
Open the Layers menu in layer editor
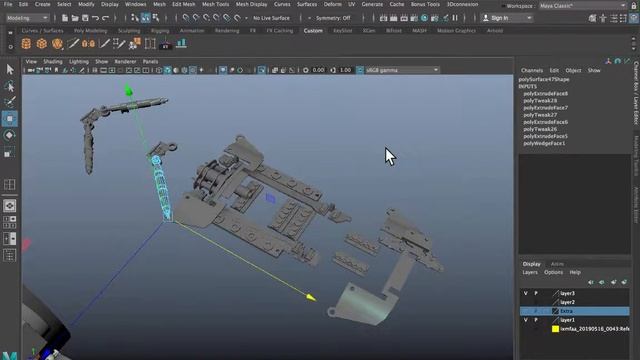pos(530,272)
